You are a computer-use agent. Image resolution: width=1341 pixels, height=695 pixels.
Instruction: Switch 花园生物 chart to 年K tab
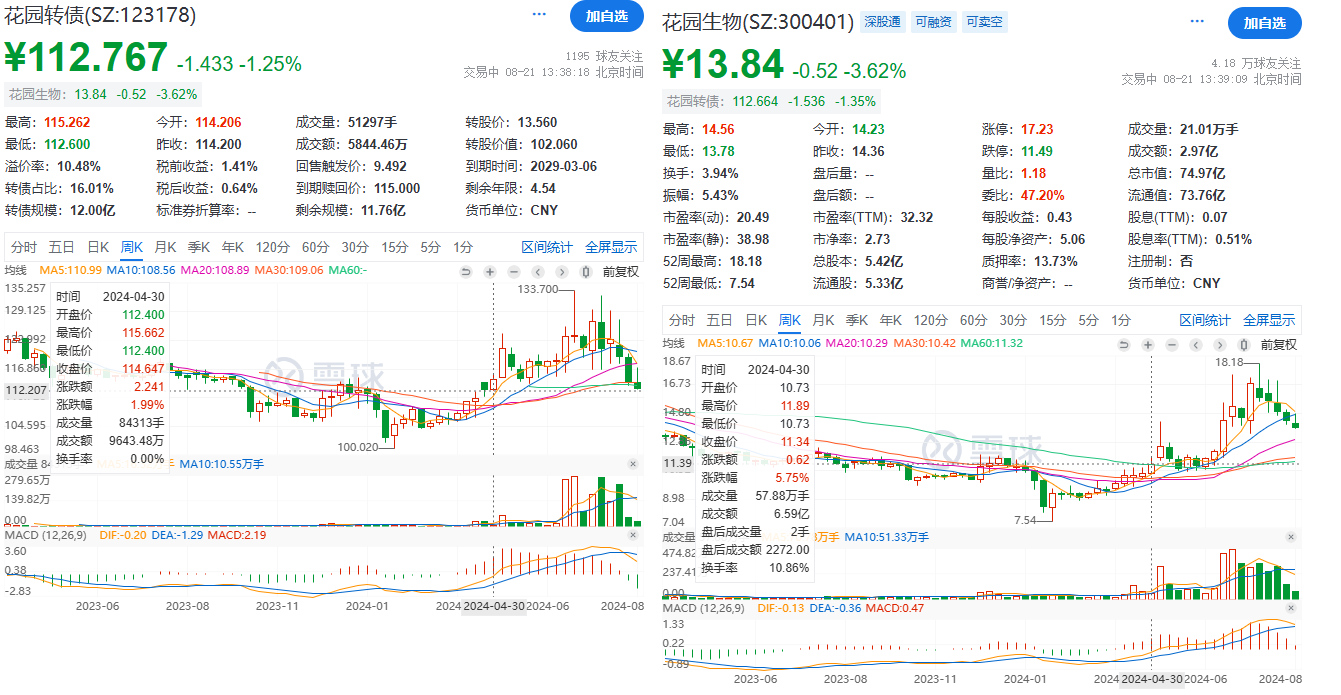891,320
